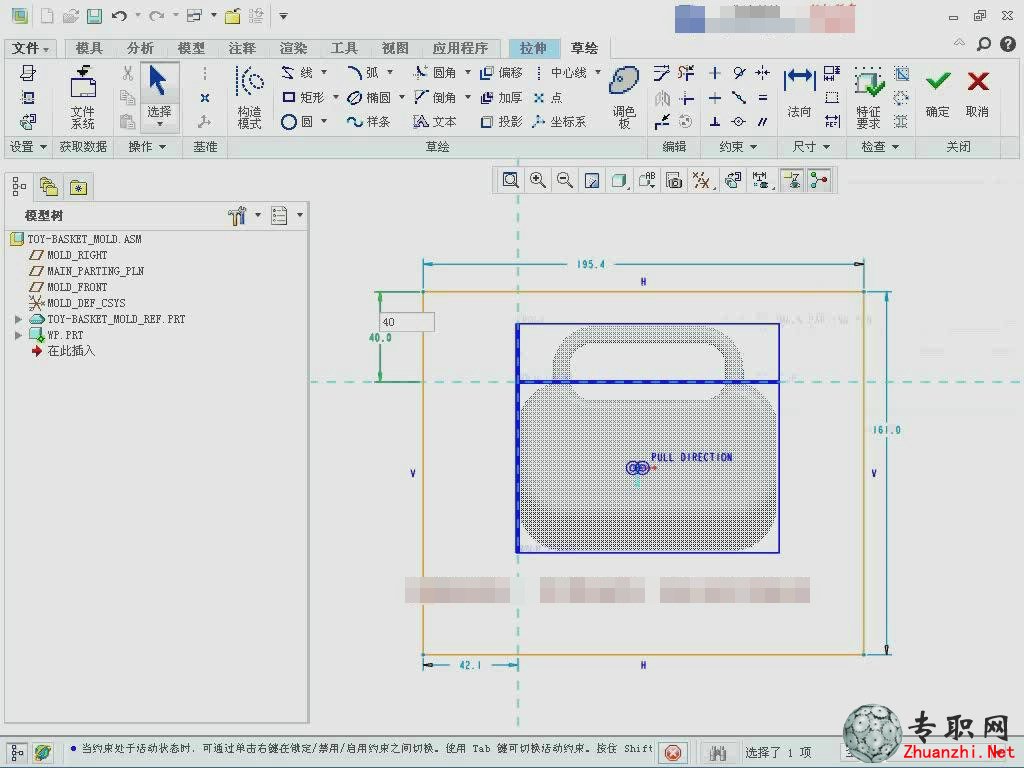Open the 操作 group dropdown
This screenshot has height=768, width=1024.
pos(147,147)
